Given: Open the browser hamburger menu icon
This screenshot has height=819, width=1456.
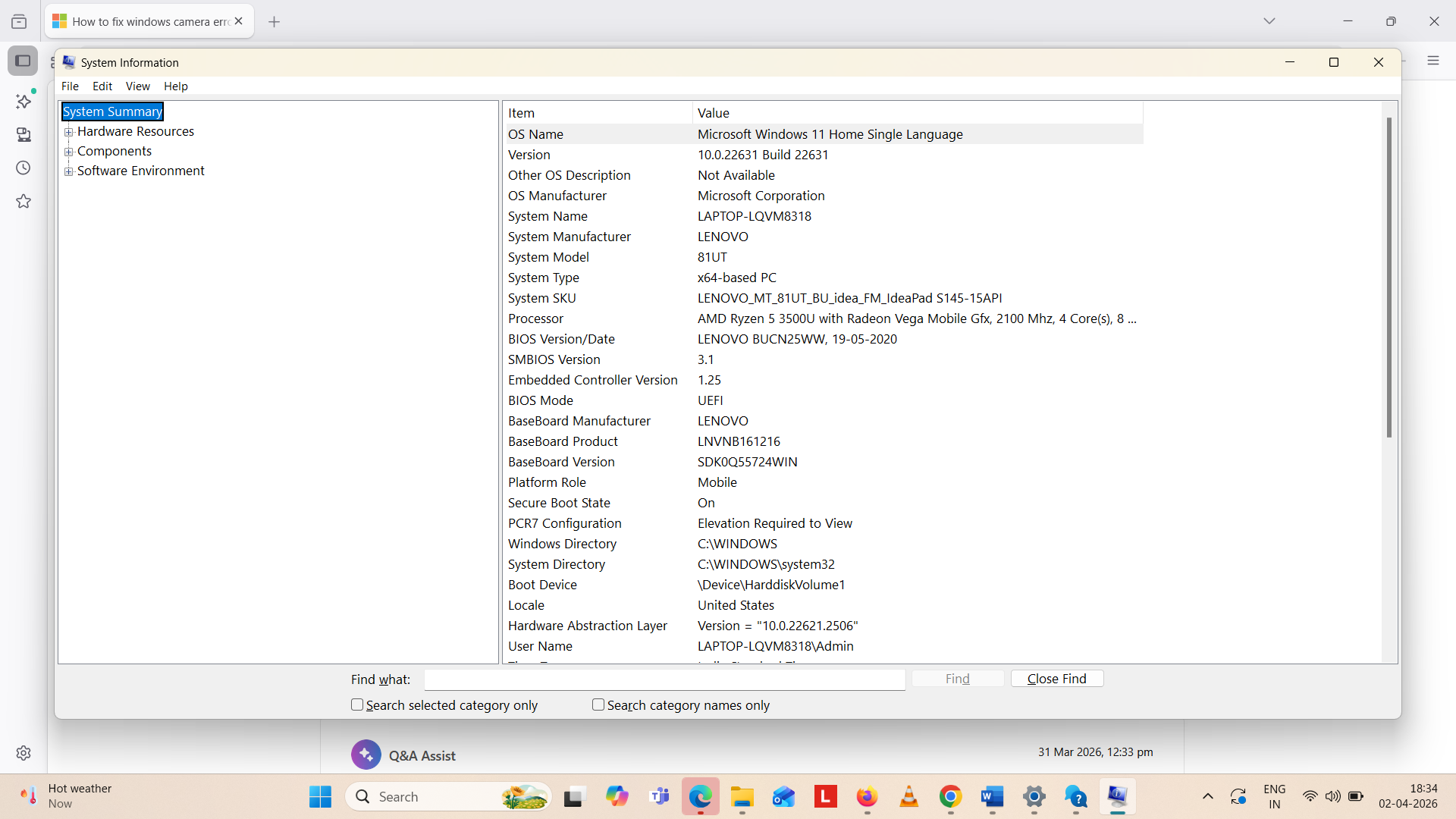Looking at the screenshot, I should tap(1433, 61).
